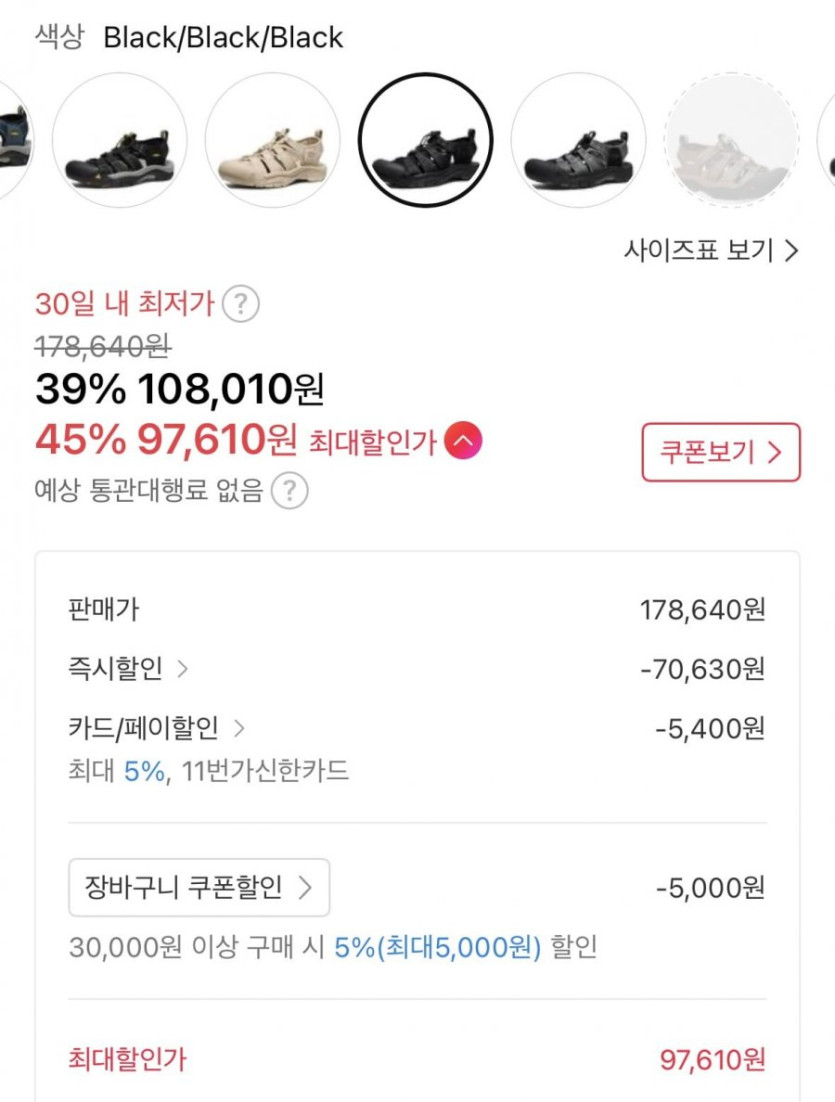Expand 카드/페이할인 options
Screen dimensions: 835x1102
pyautogui.click(x=156, y=728)
